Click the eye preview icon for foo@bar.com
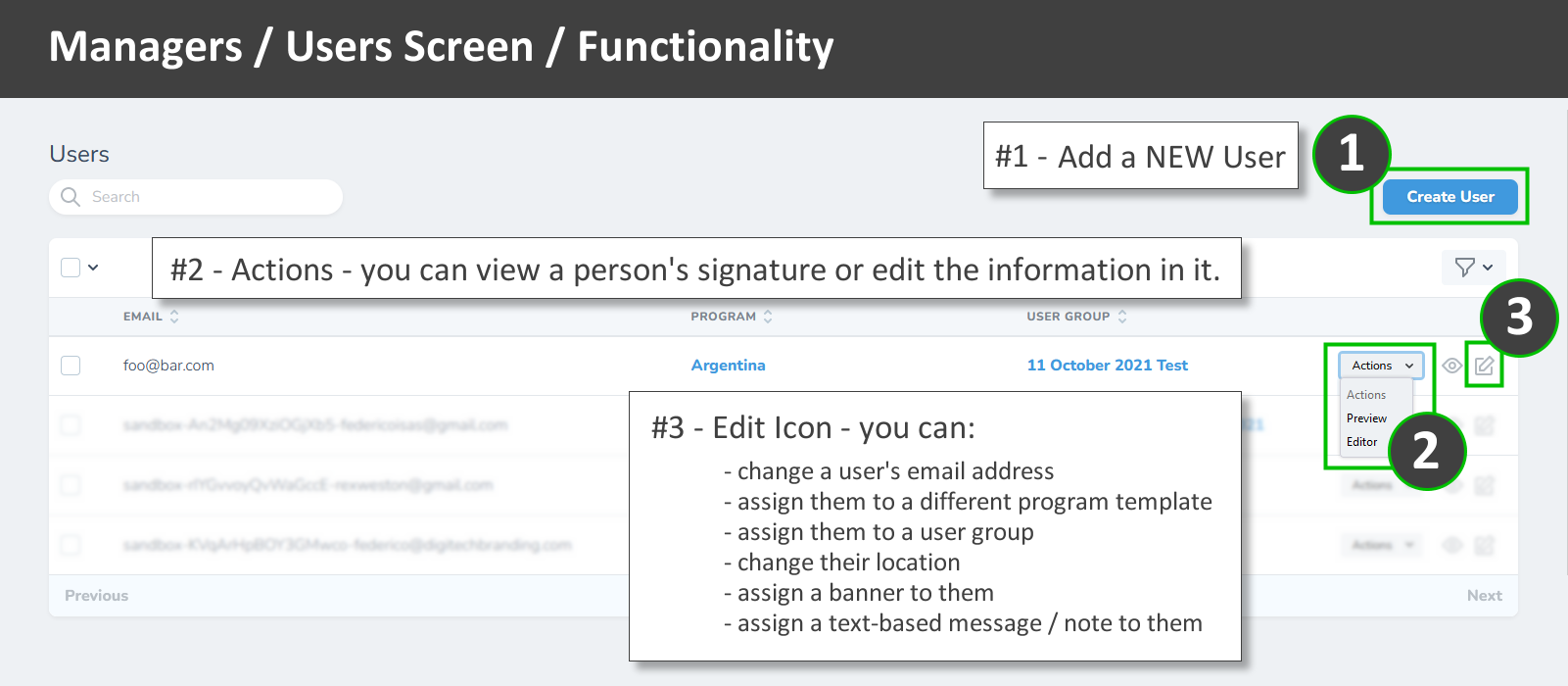Image resolution: width=1568 pixels, height=686 pixels. tap(1452, 366)
